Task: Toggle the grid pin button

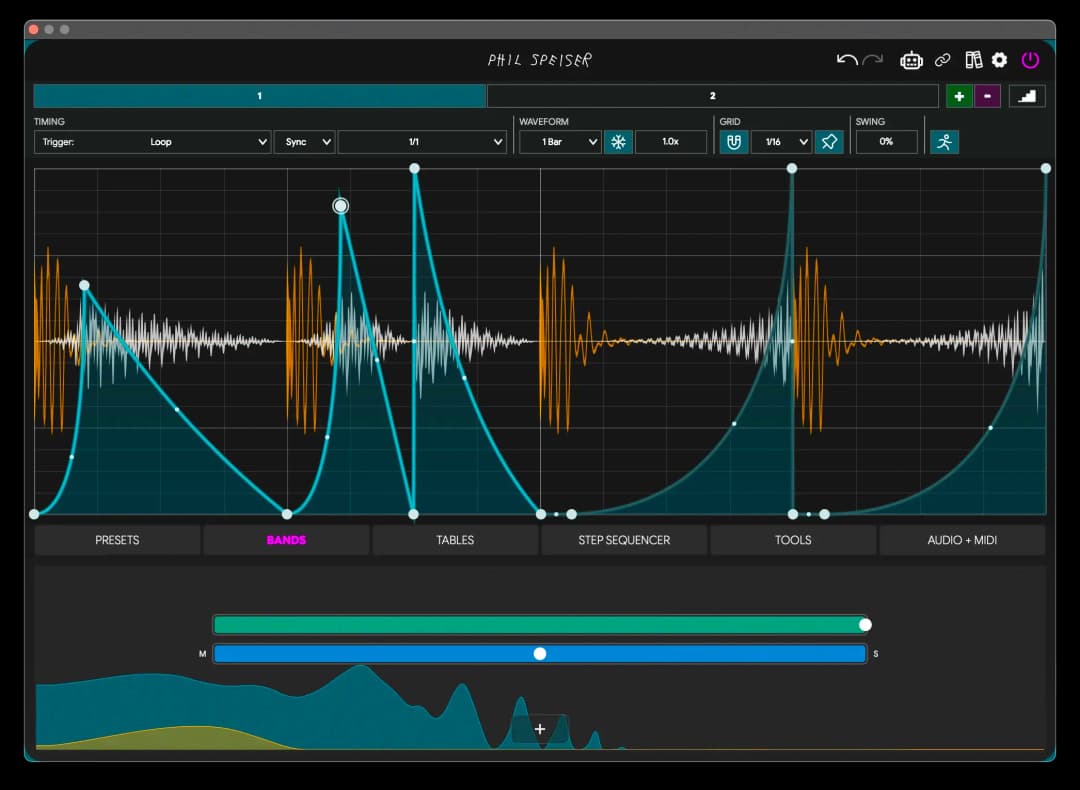Action: coord(829,142)
